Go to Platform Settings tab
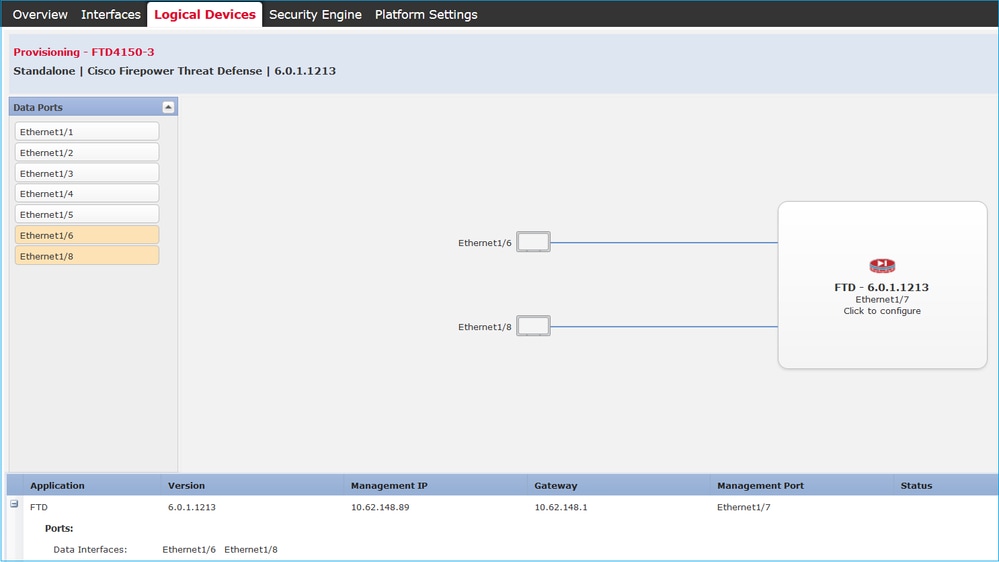 (426, 14)
